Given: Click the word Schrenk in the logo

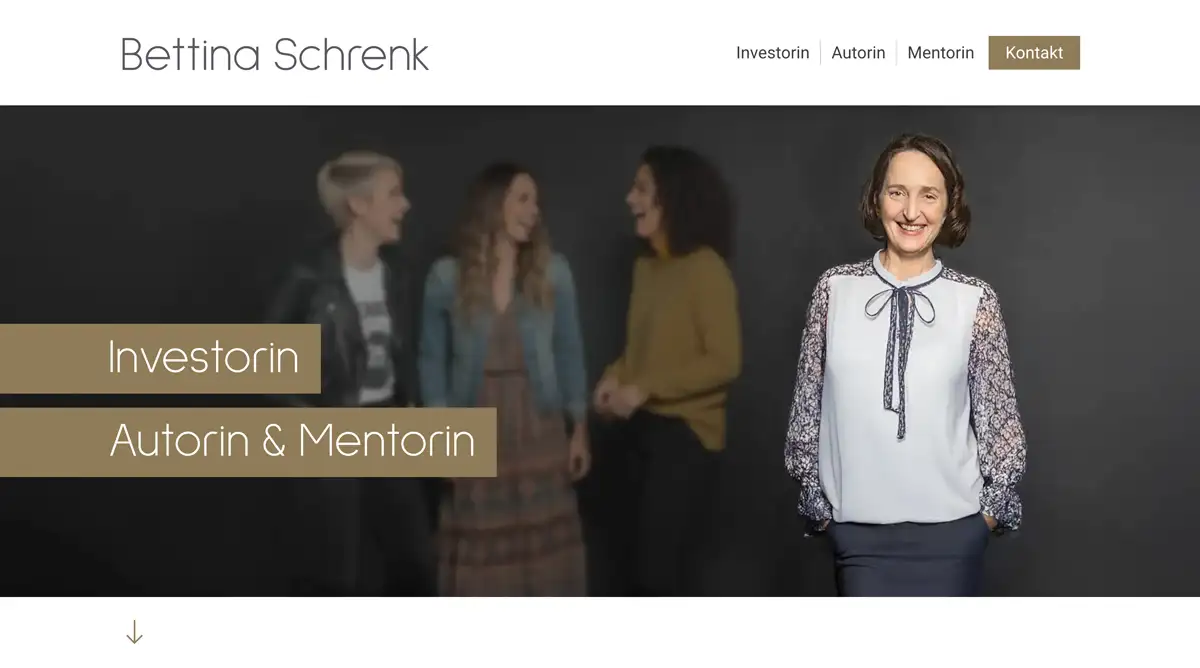Looking at the screenshot, I should coord(350,54).
